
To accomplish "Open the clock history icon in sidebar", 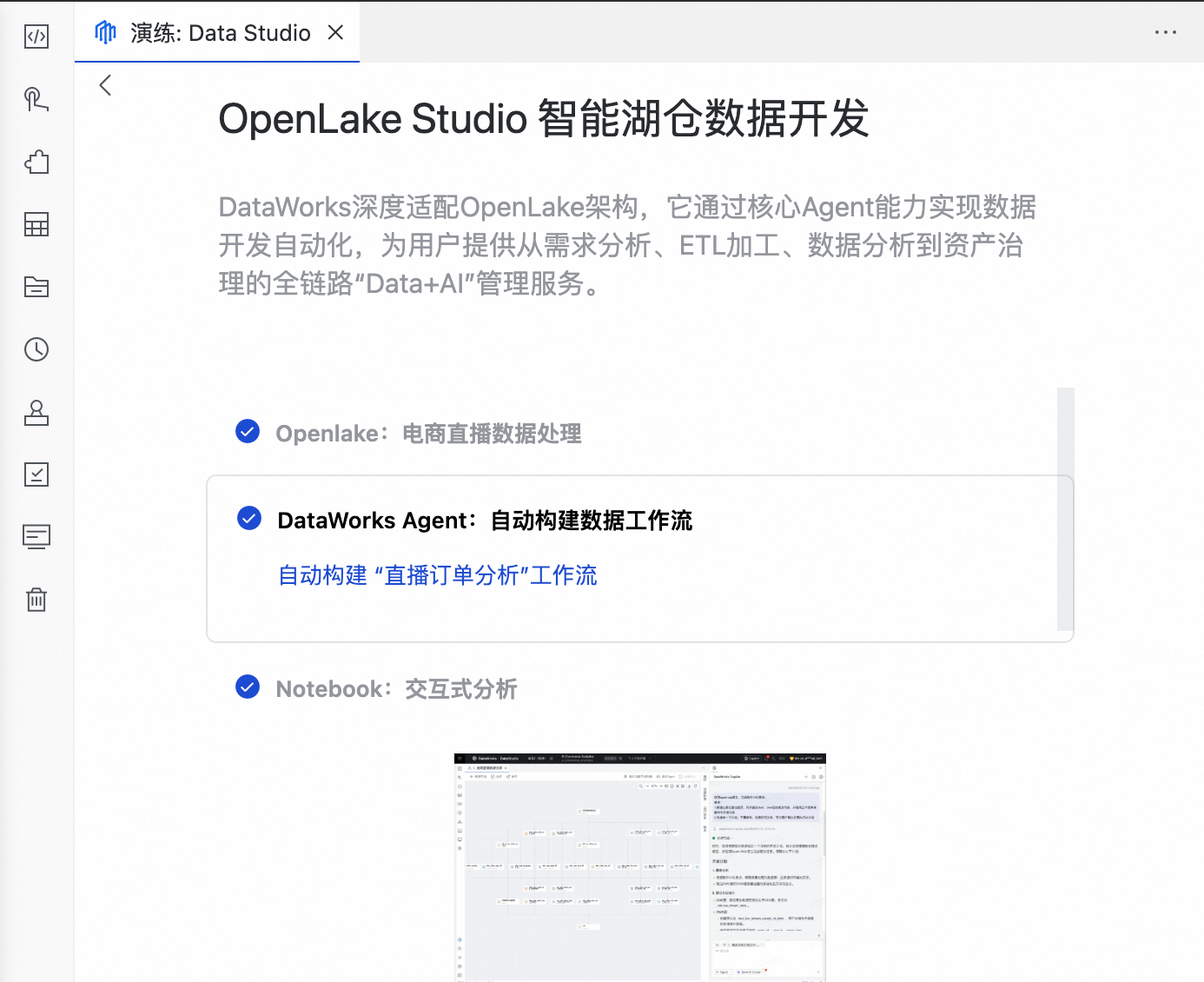I will pyautogui.click(x=36, y=349).
